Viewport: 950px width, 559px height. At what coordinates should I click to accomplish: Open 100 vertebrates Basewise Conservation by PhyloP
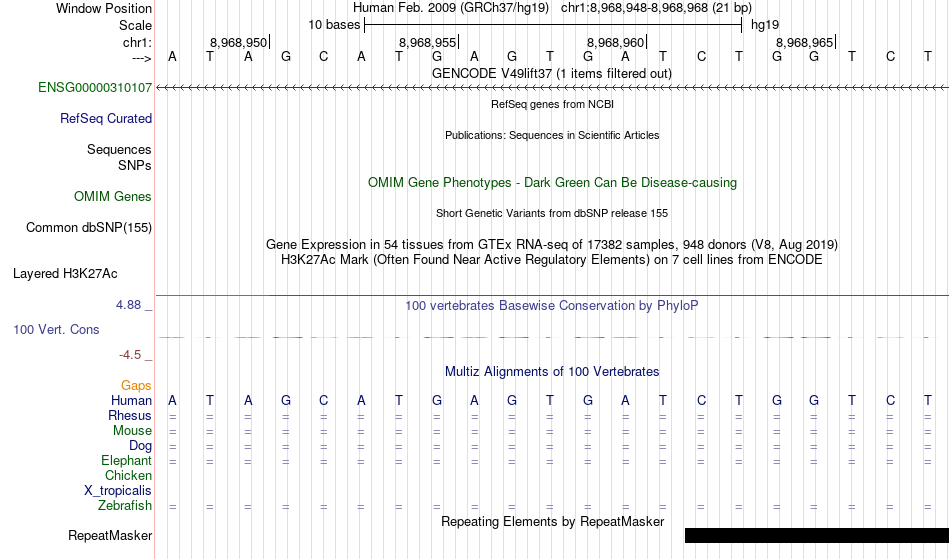click(x=552, y=306)
